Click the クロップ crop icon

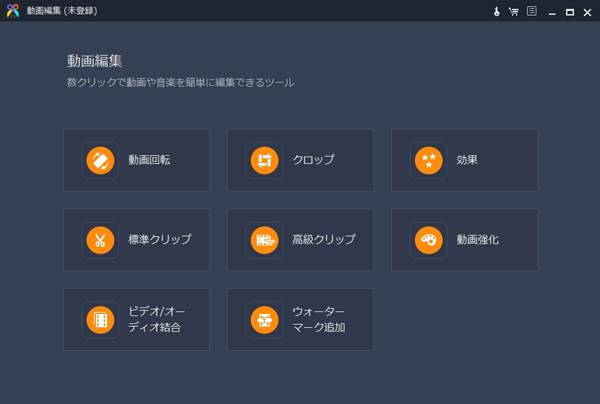(x=264, y=160)
